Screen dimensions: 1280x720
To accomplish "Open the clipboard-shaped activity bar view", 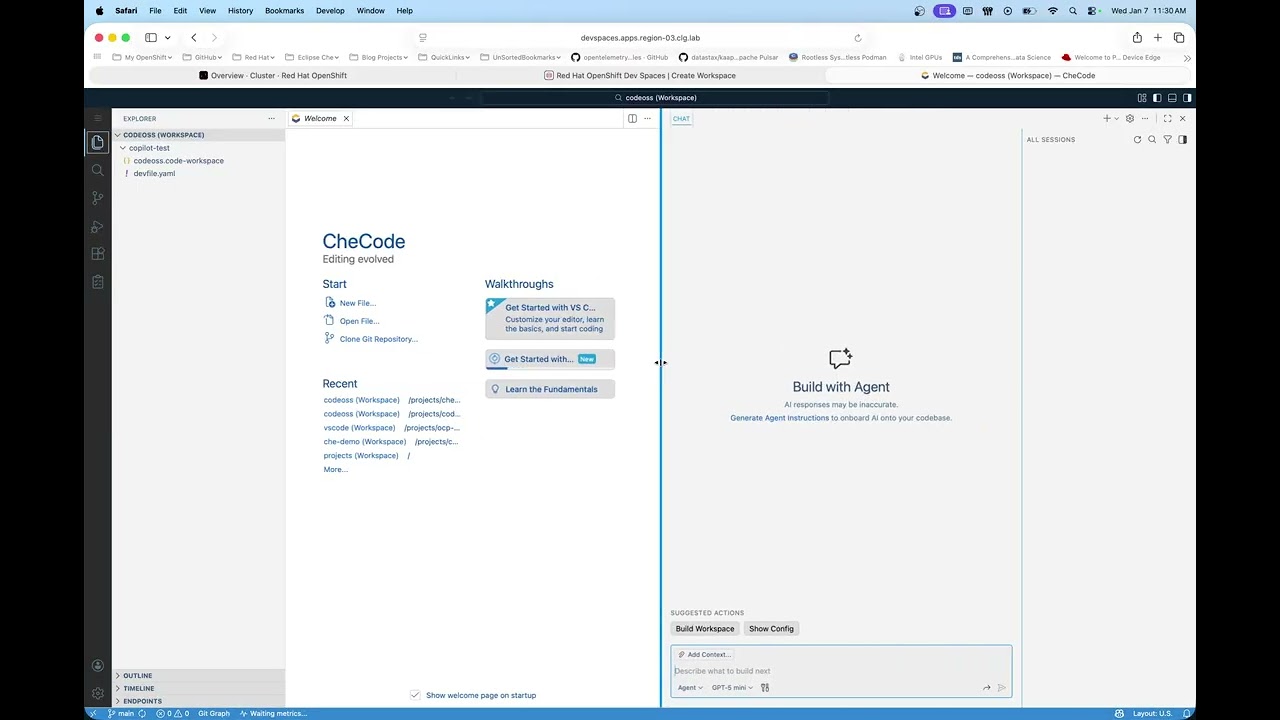I will click(97, 282).
